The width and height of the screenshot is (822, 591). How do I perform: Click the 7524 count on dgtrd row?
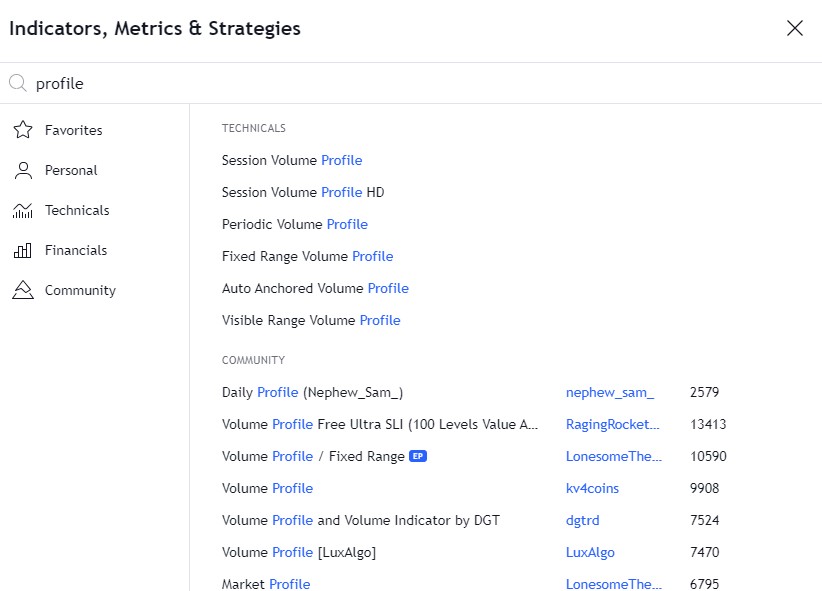click(x=704, y=520)
